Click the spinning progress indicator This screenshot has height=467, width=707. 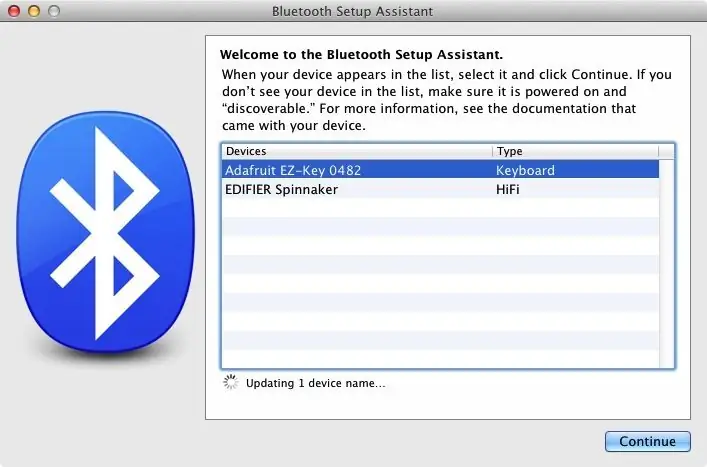coord(231,382)
